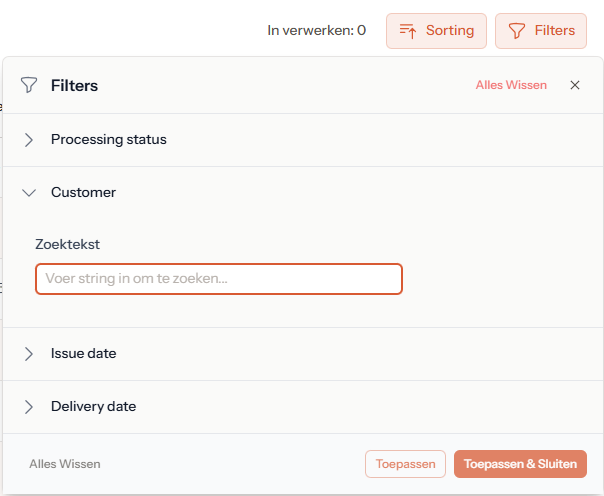The width and height of the screenshot is (604, 496).
Task: Open the Processing status filter section label
Action: (109, 140)
